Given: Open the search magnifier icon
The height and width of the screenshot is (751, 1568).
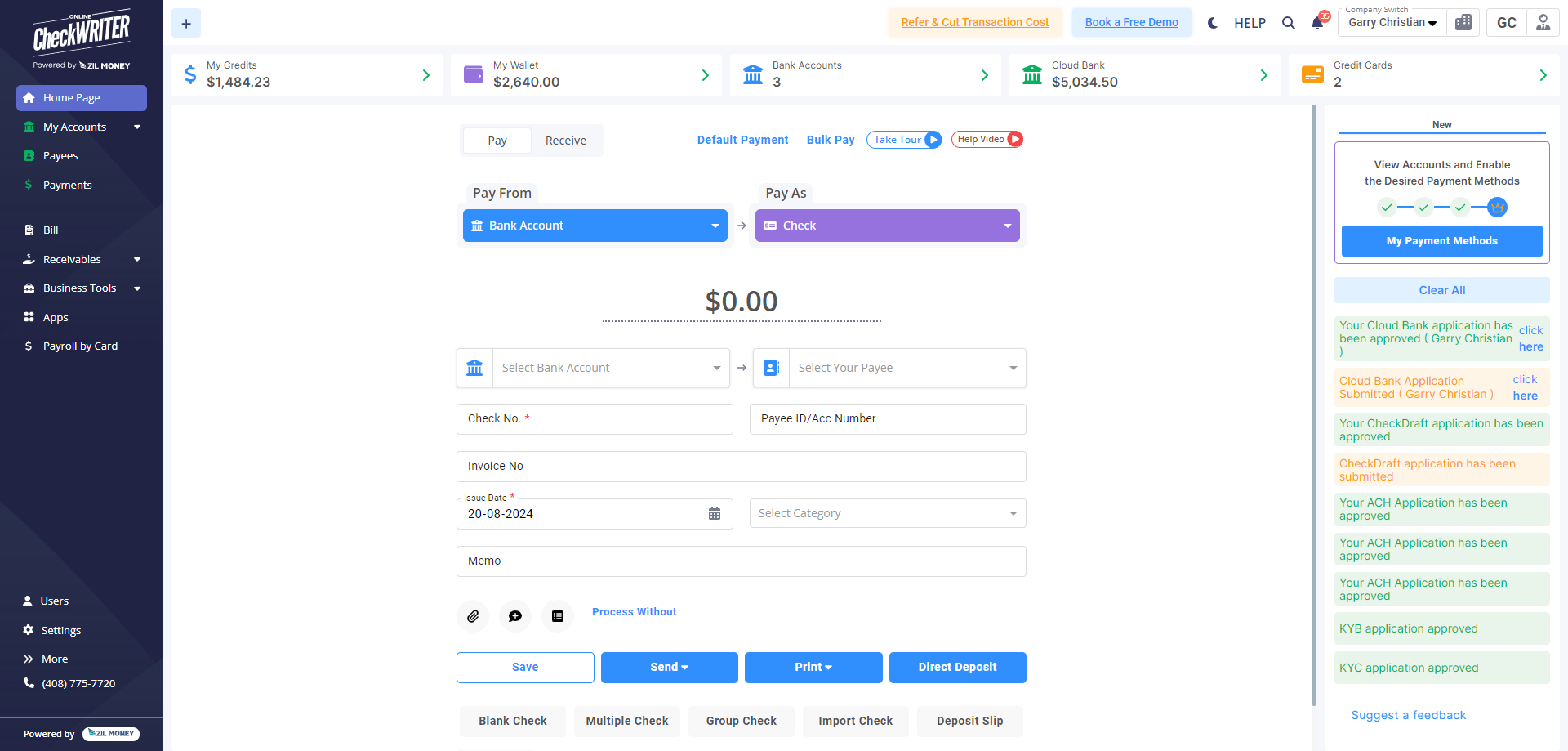Looking at the screenshot, I should 1289,23.
